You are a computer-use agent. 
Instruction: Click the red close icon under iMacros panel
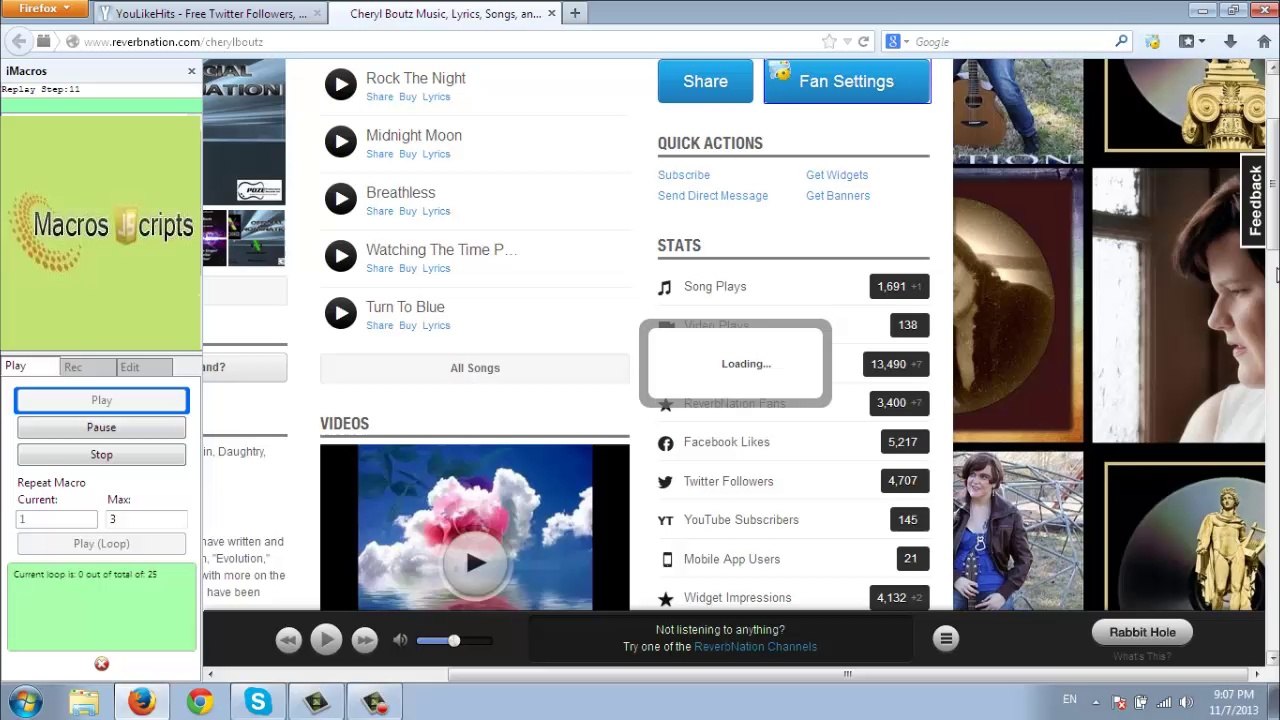(x=101, y=664)
